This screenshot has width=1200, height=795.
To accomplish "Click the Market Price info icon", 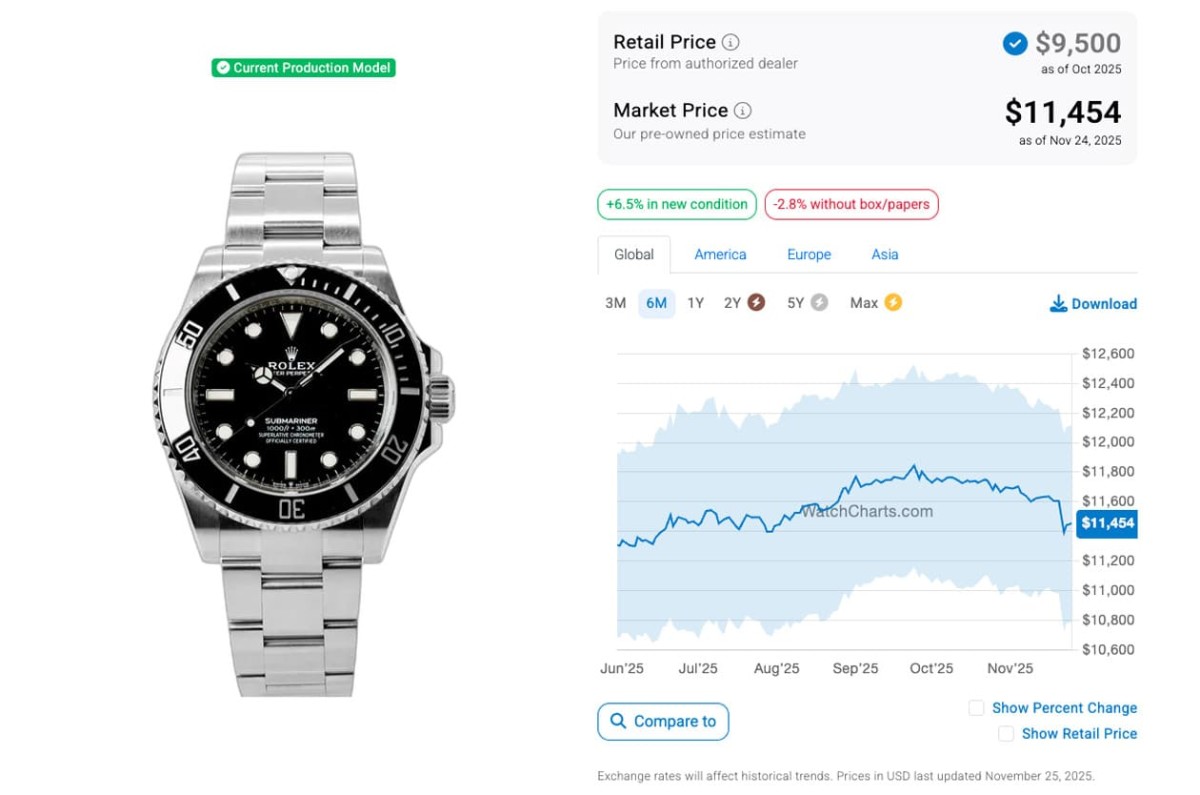I will (x=743, y=111).
